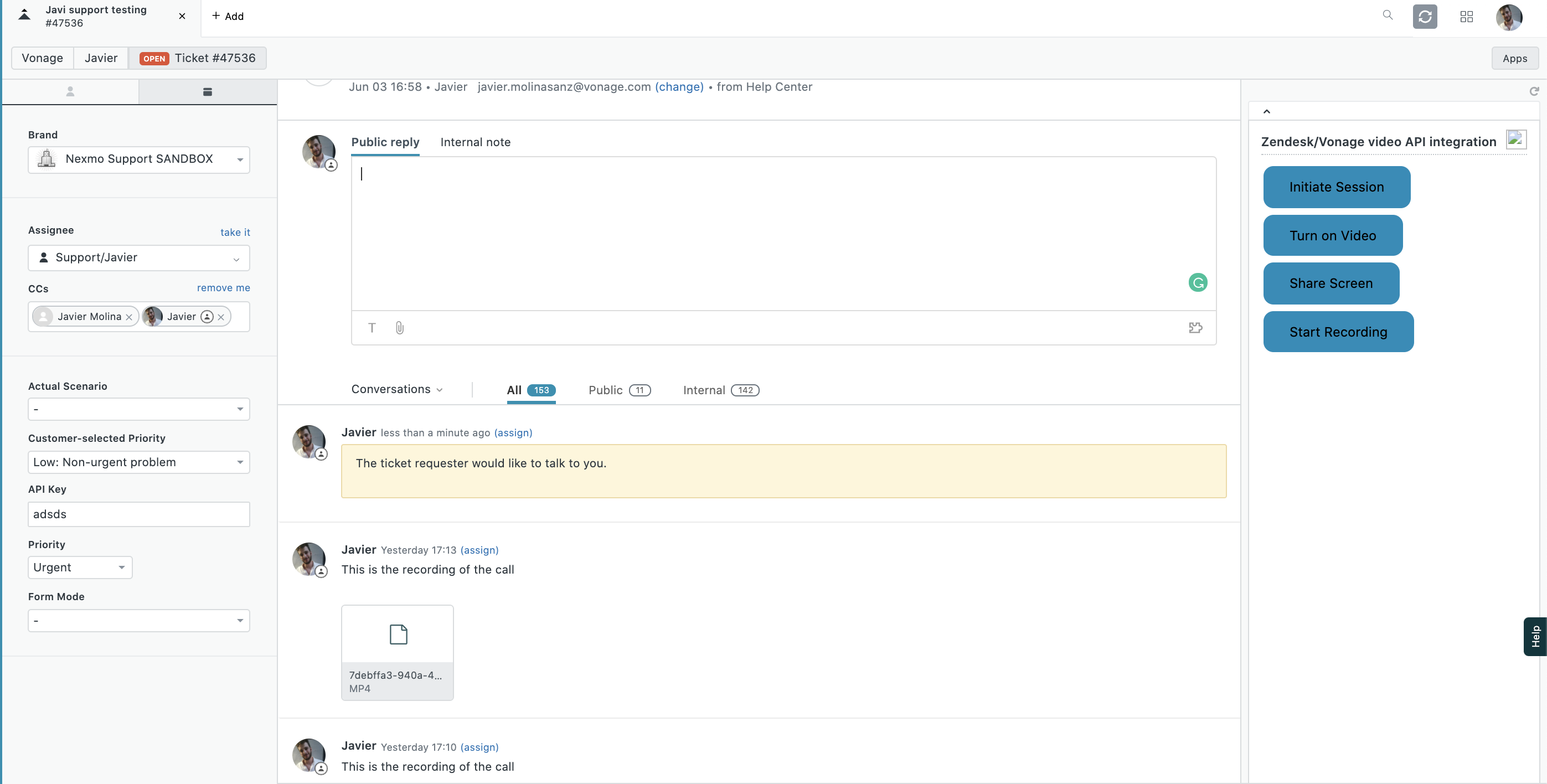Click assign link on Yesterday 17:10 comment
Image resolution: width=1547 pixels, height=784 pixels.
tap(479, 747)
